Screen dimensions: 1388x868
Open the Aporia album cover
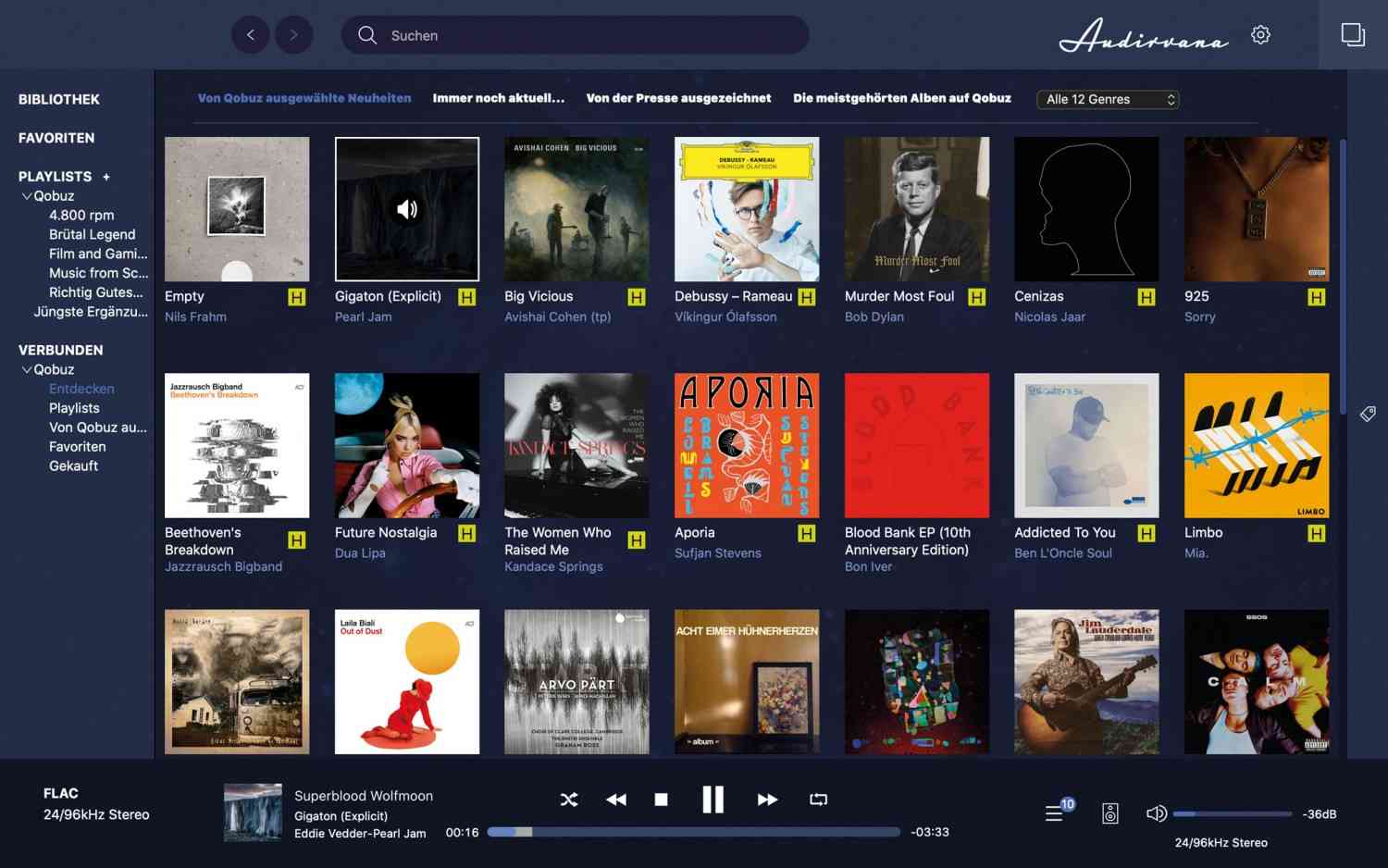click(x=747, y=445)
